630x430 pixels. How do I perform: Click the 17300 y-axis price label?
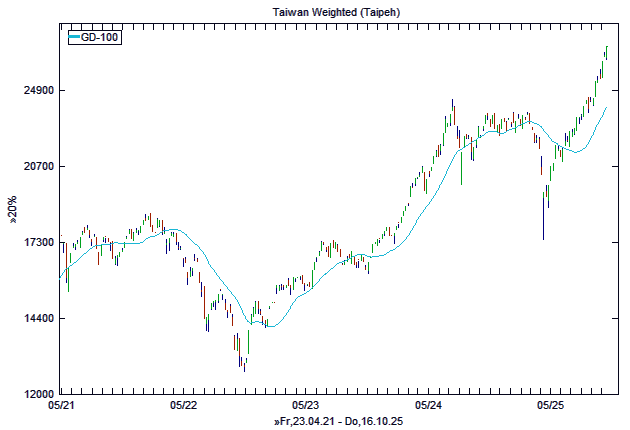coord(37,243)
